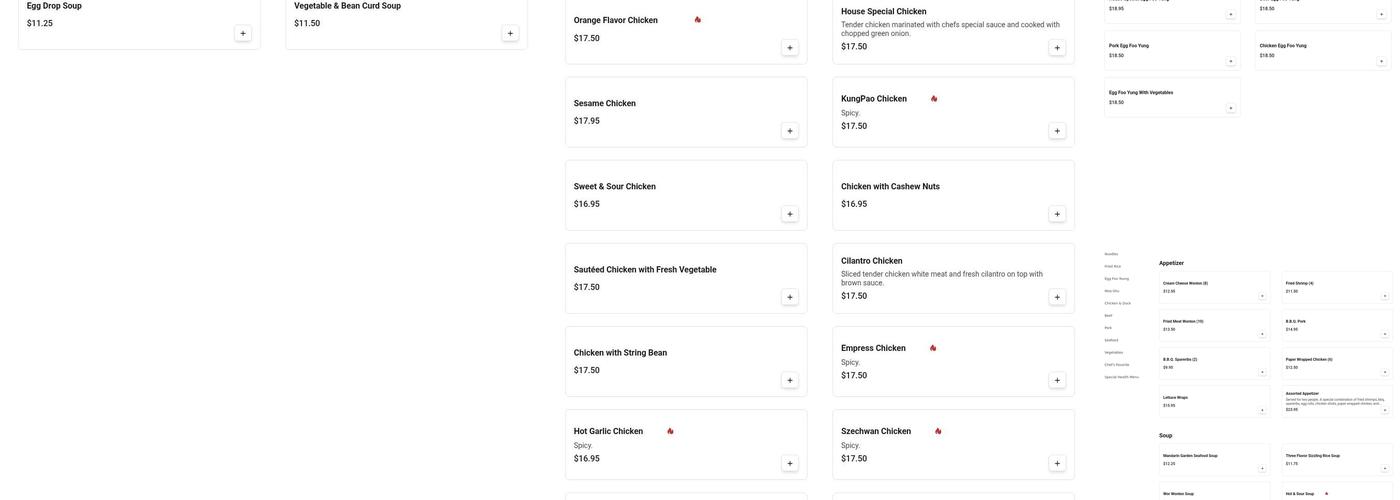Add Cream Cheese Wonton appetizer

coord(1262,296)
